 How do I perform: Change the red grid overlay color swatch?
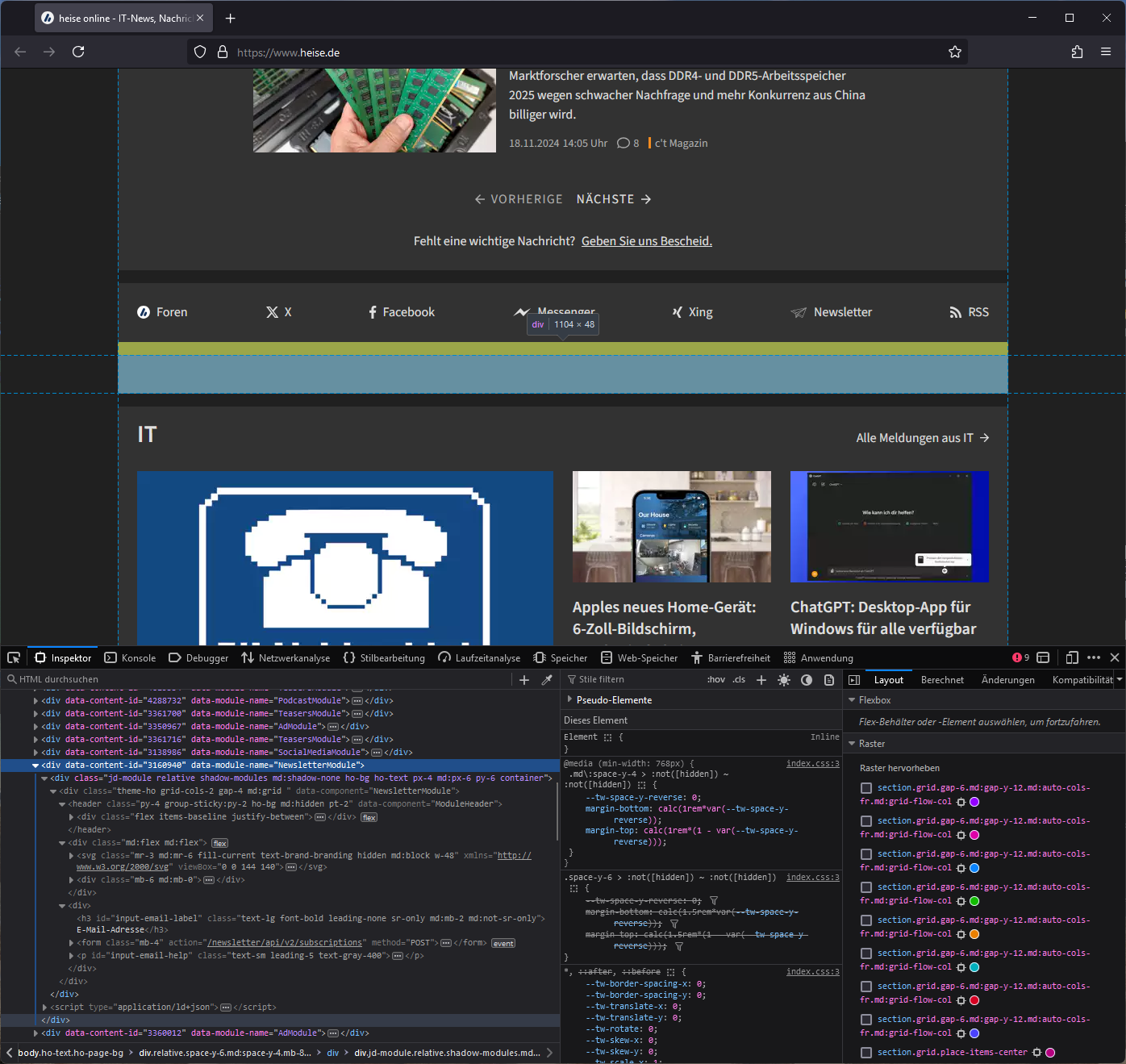tap(974, 1000)
